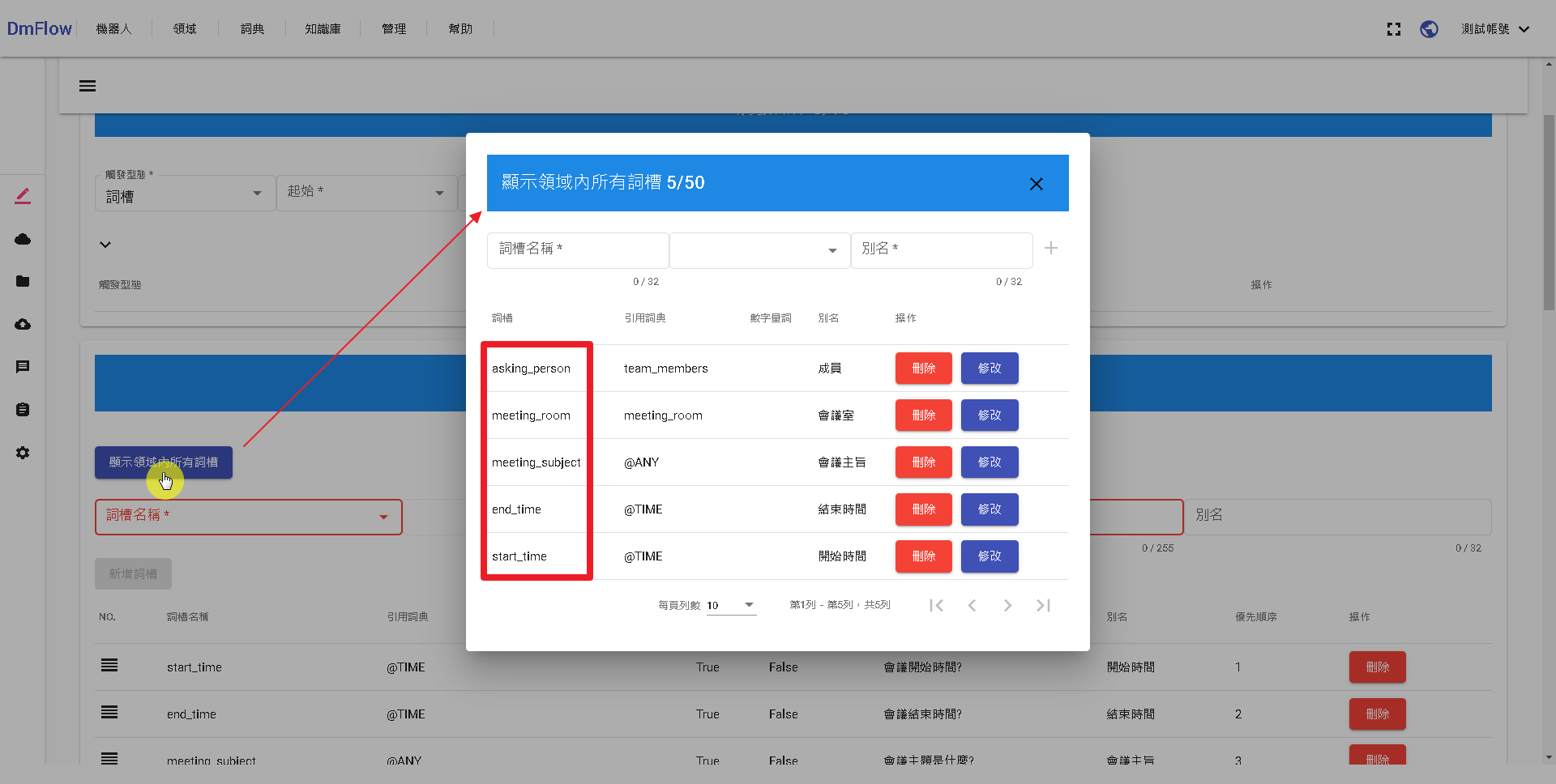The width and height of the screenshot is (1556, 784).
Task: Go to last page of slots
Action: pyautogui.click(x=1043, y=605)
